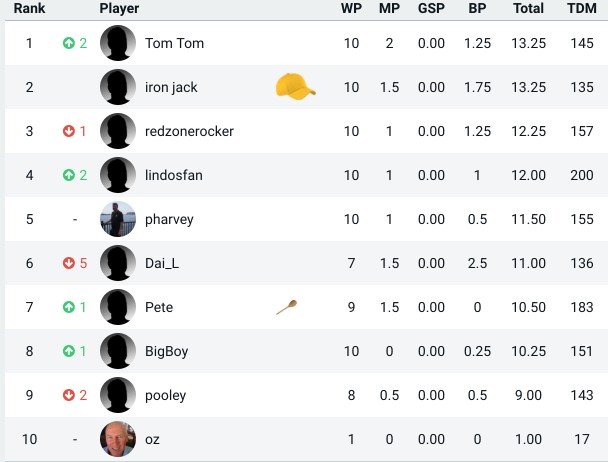Screen dimensions: 608x462
Task: Click the red down arrow beside Dai_L
Action: 69,263
